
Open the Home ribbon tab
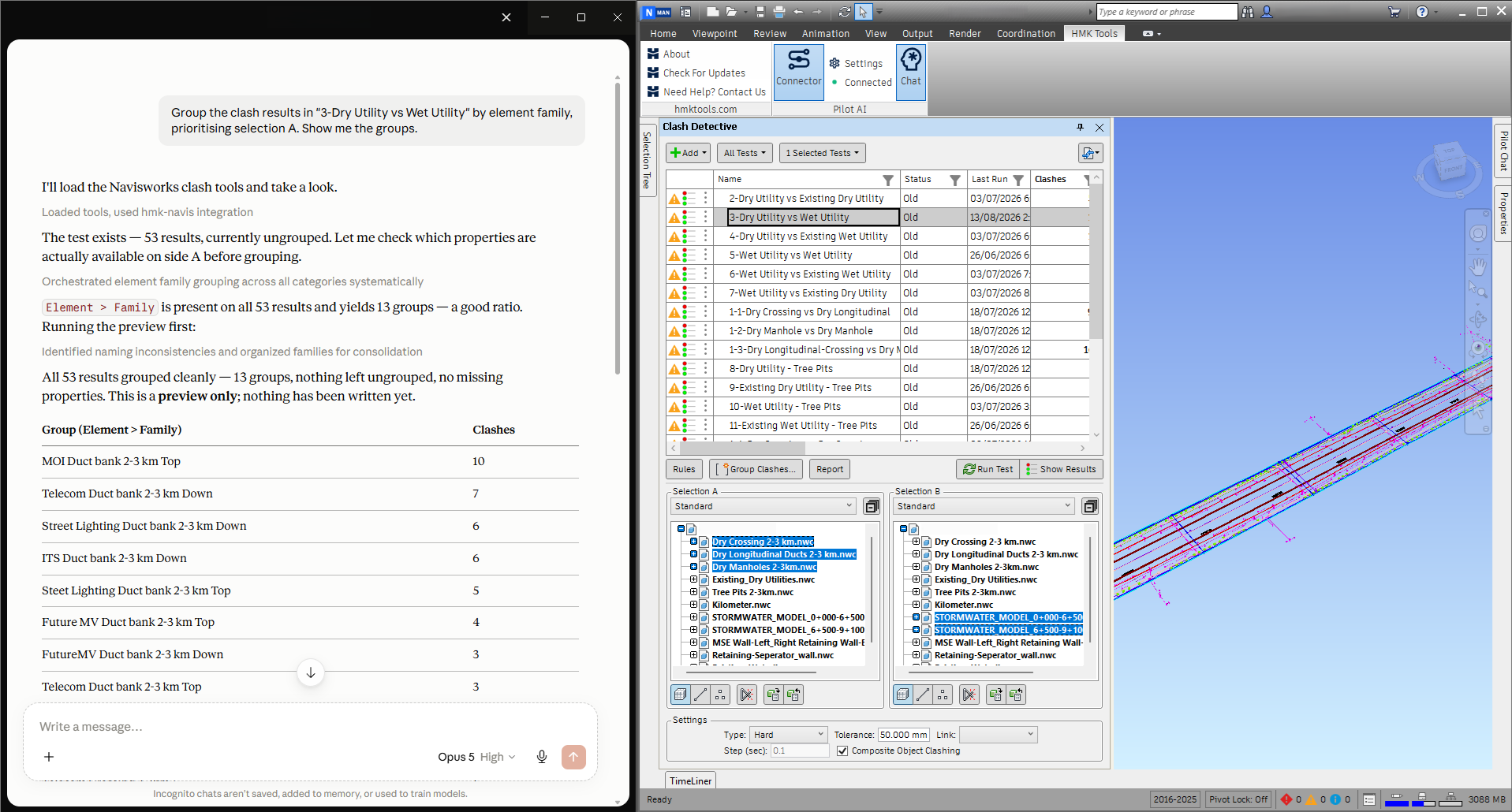663,34
